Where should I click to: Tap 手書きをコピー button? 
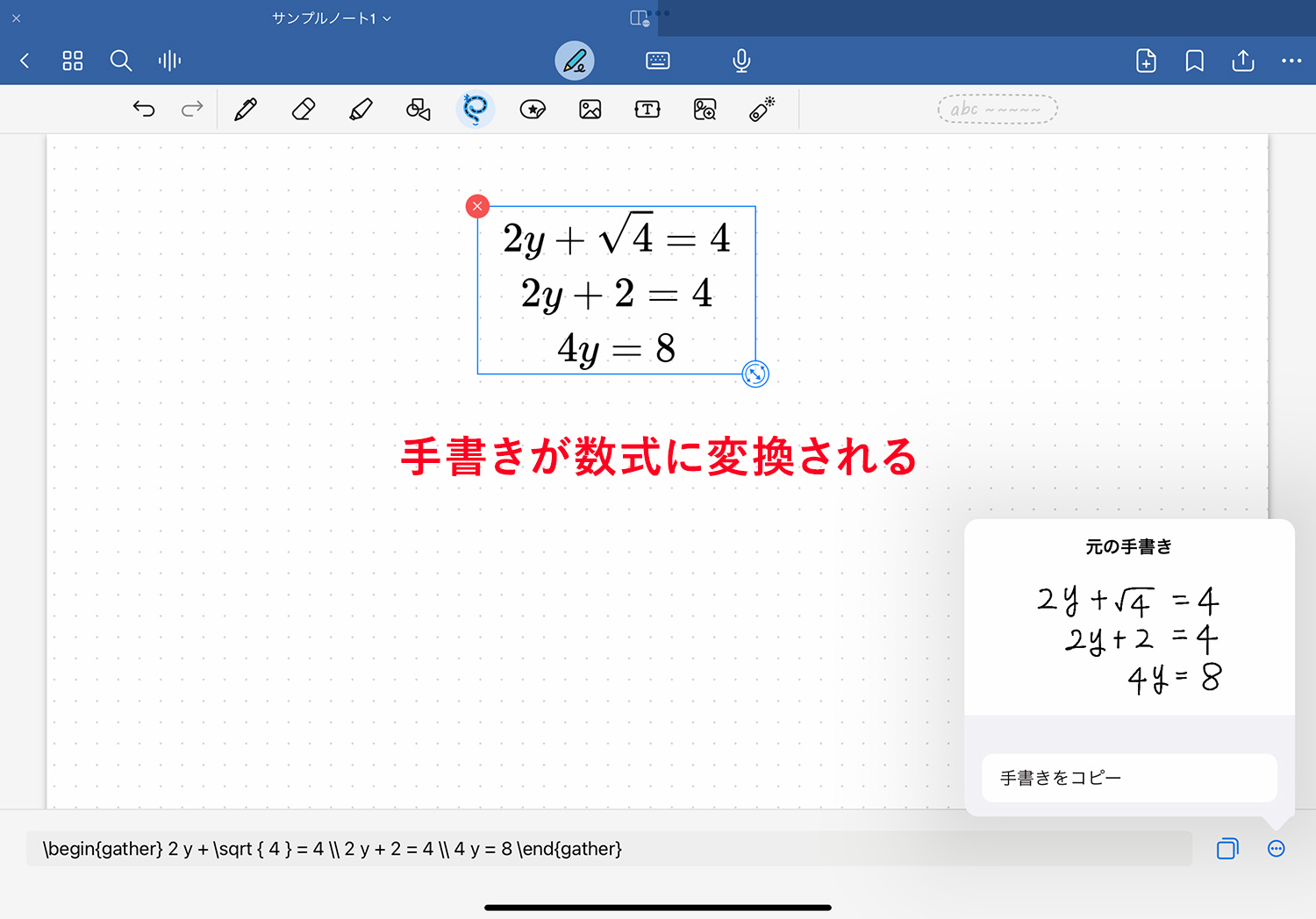pos(1129,778)
